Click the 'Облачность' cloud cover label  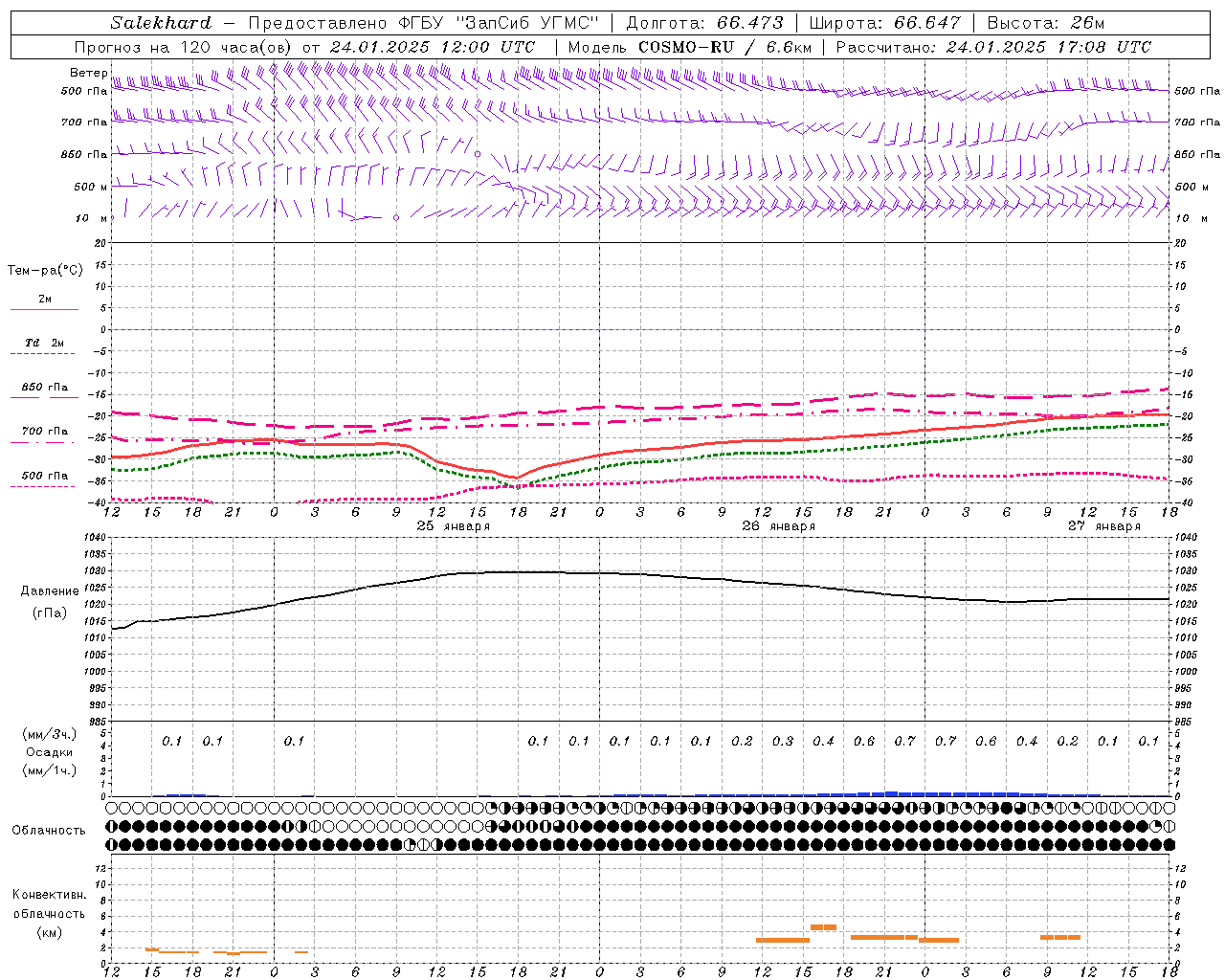pyautogui.click(x=49, y=830)
